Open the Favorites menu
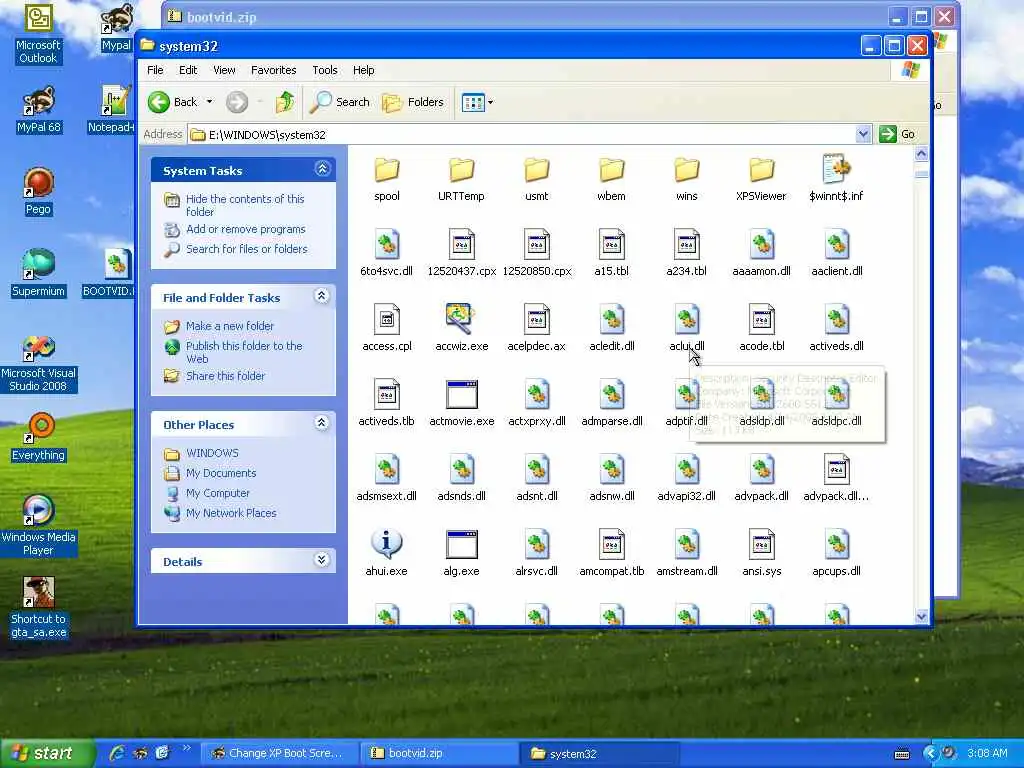The width and height of the screenshot is (1024, 768). click(274, 70)
